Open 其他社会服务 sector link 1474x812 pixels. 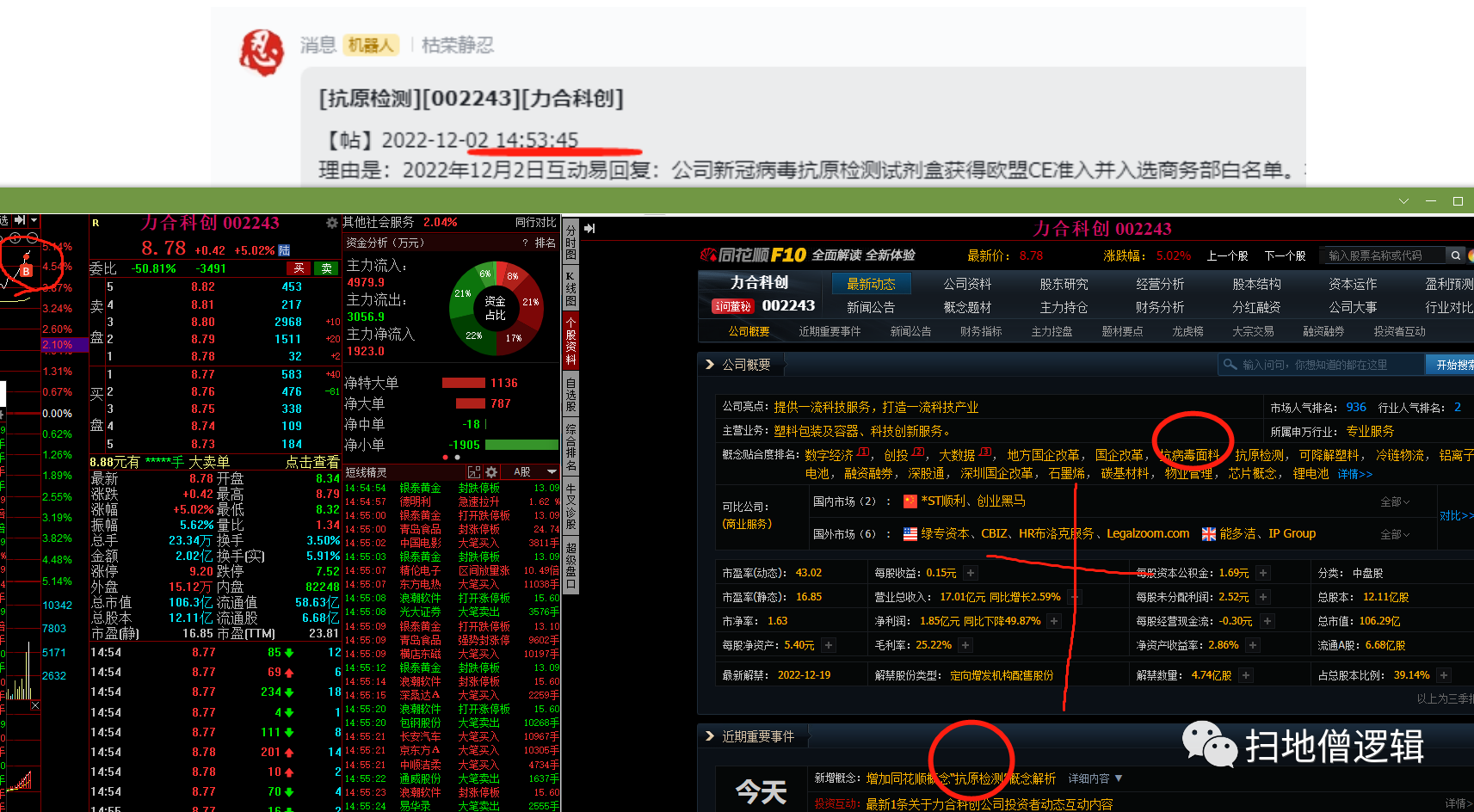tap(378, 223)
